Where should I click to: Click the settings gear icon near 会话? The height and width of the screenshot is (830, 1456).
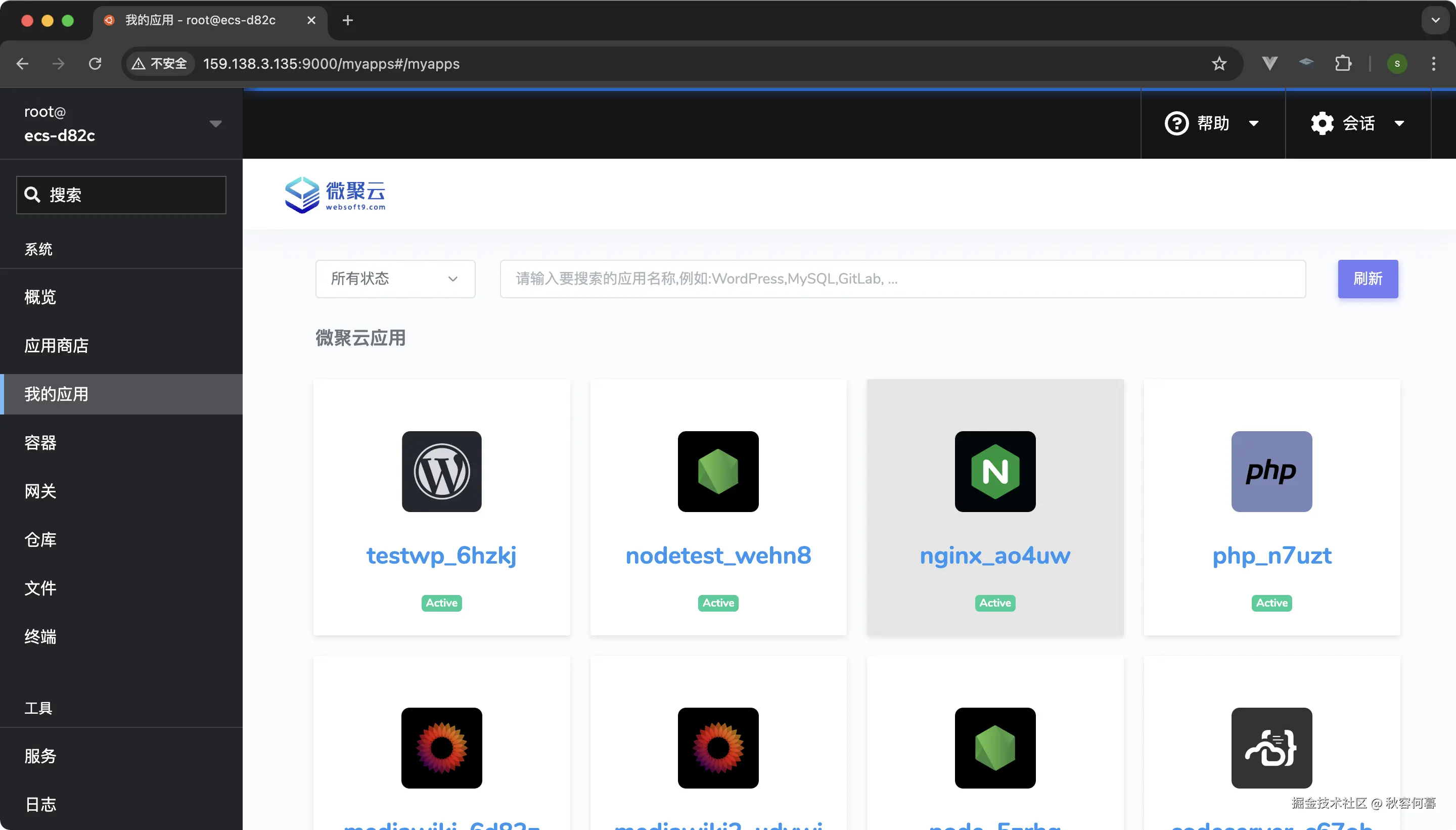pos(1323,123)
